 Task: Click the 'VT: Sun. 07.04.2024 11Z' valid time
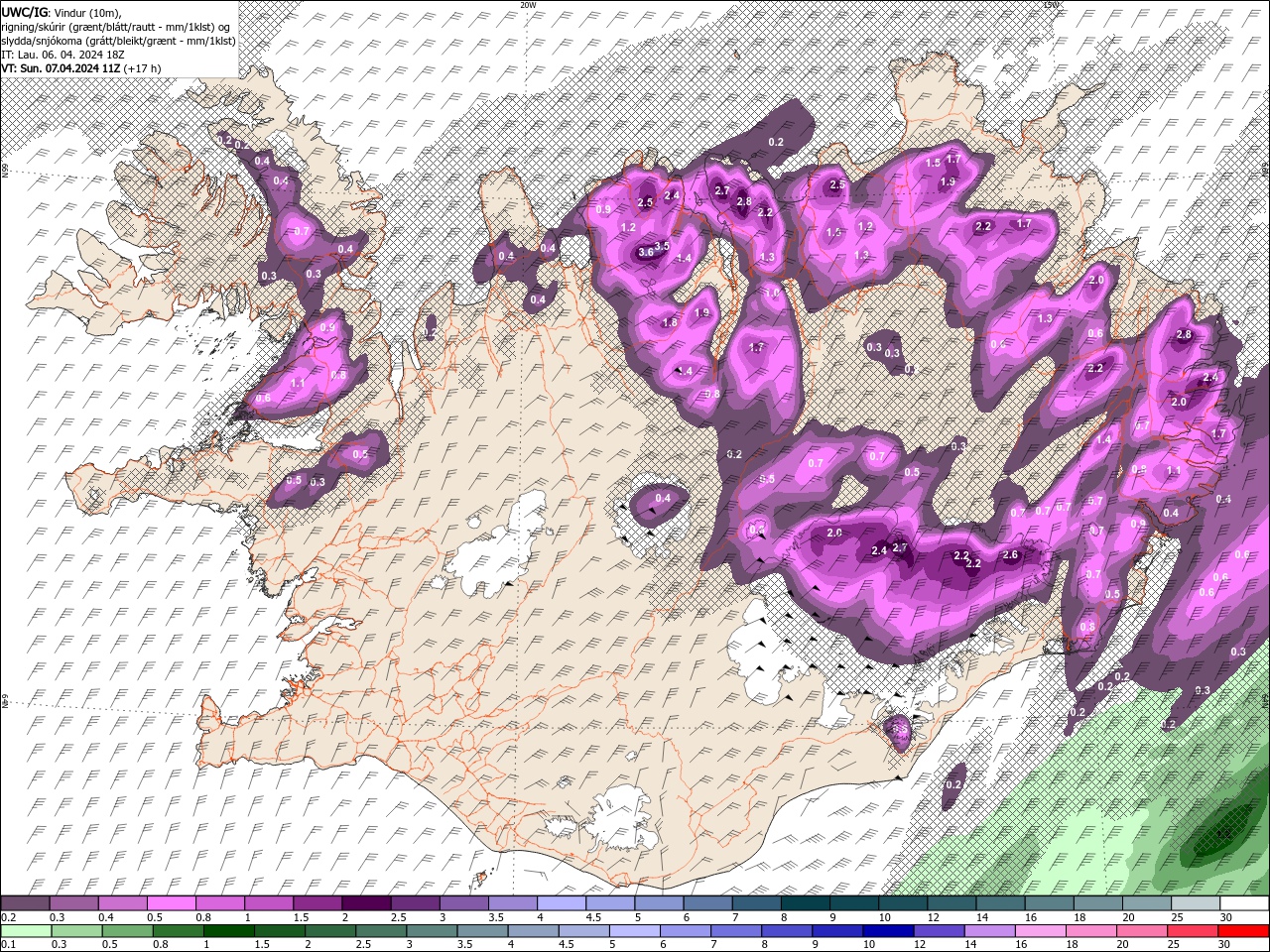(x=62, y=68)
